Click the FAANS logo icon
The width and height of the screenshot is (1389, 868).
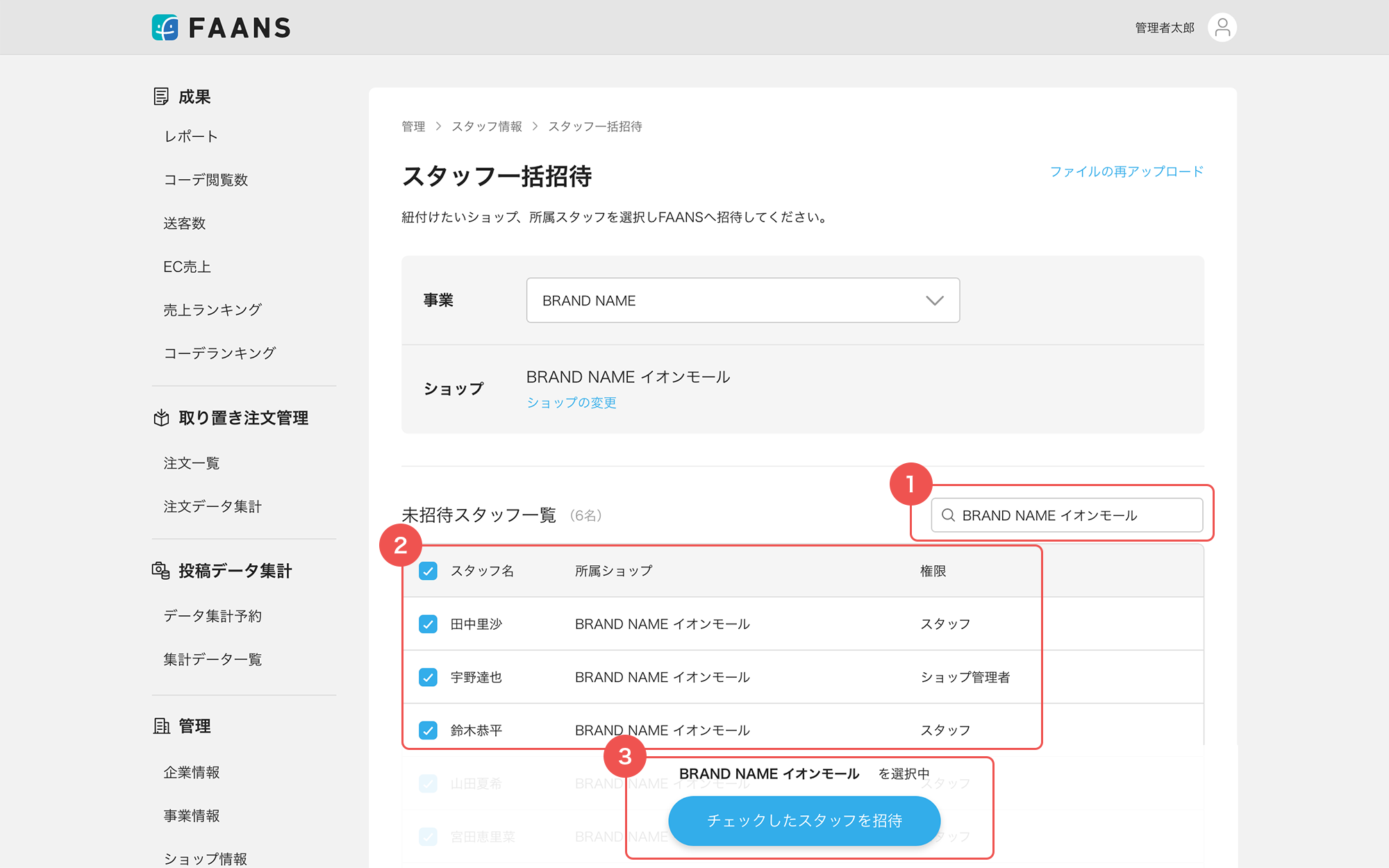[x=165, y=28]
